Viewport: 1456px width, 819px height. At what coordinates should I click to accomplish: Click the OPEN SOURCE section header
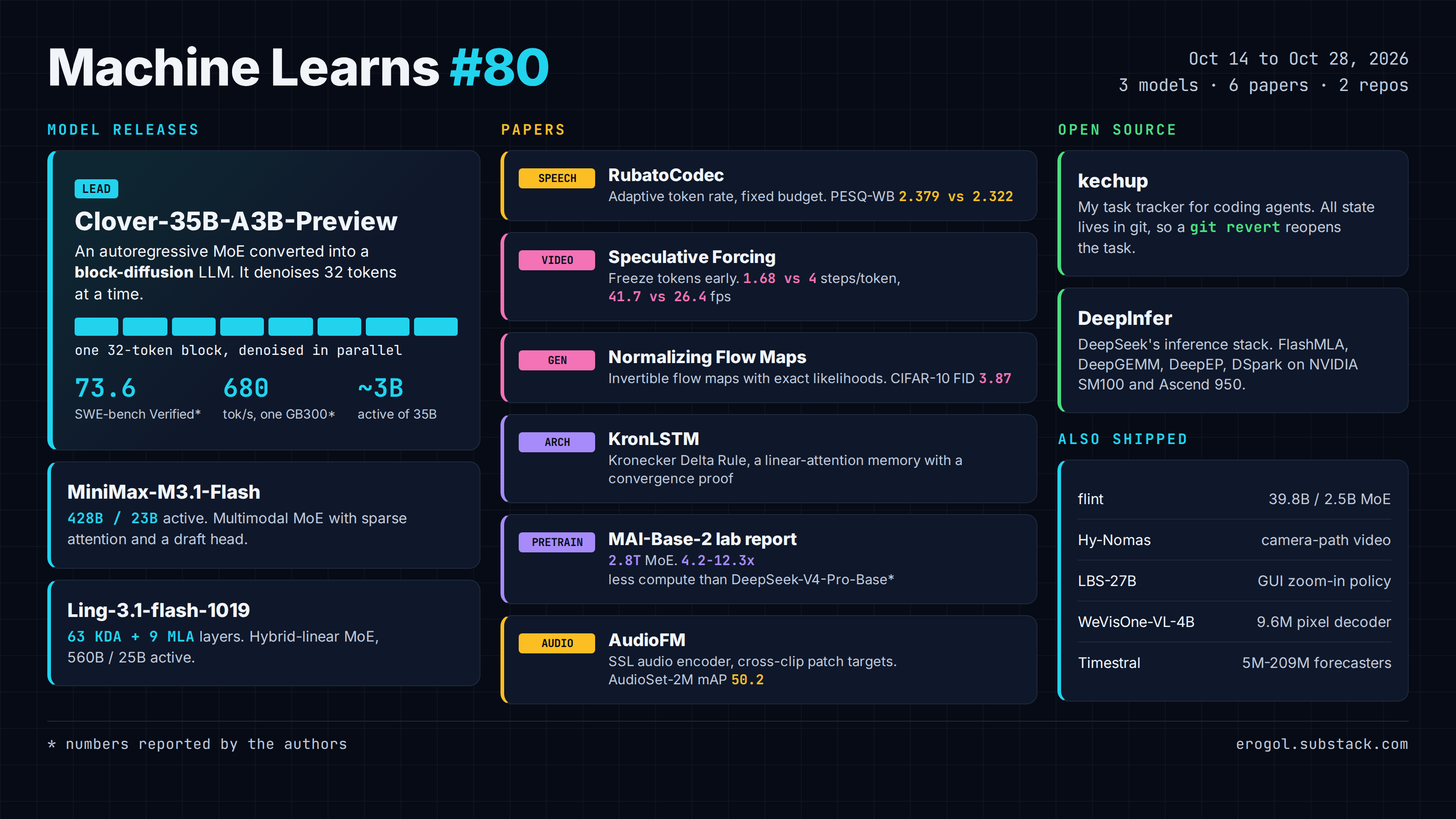click(1117, 129)
